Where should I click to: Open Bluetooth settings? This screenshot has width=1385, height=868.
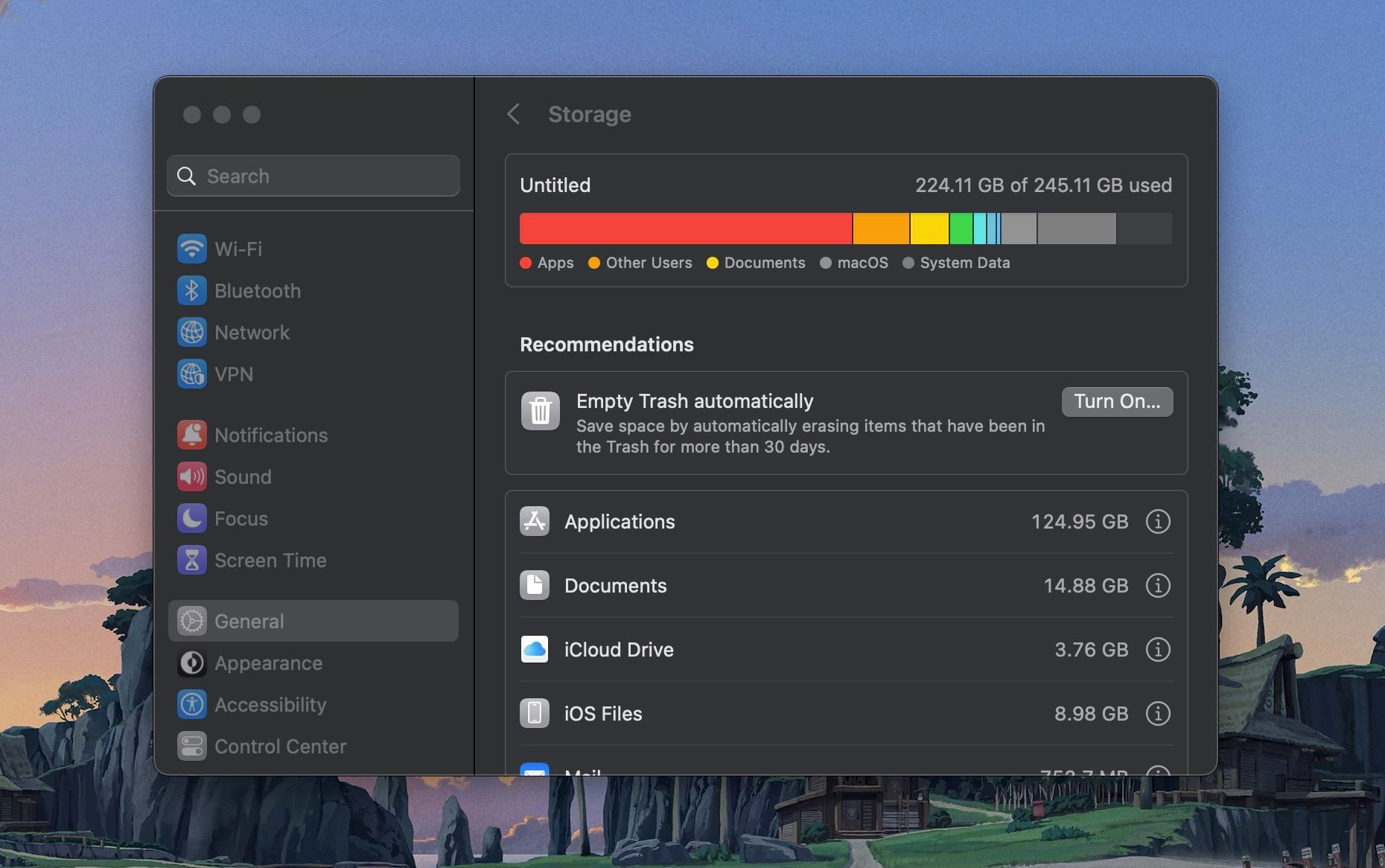click(258, 290)
